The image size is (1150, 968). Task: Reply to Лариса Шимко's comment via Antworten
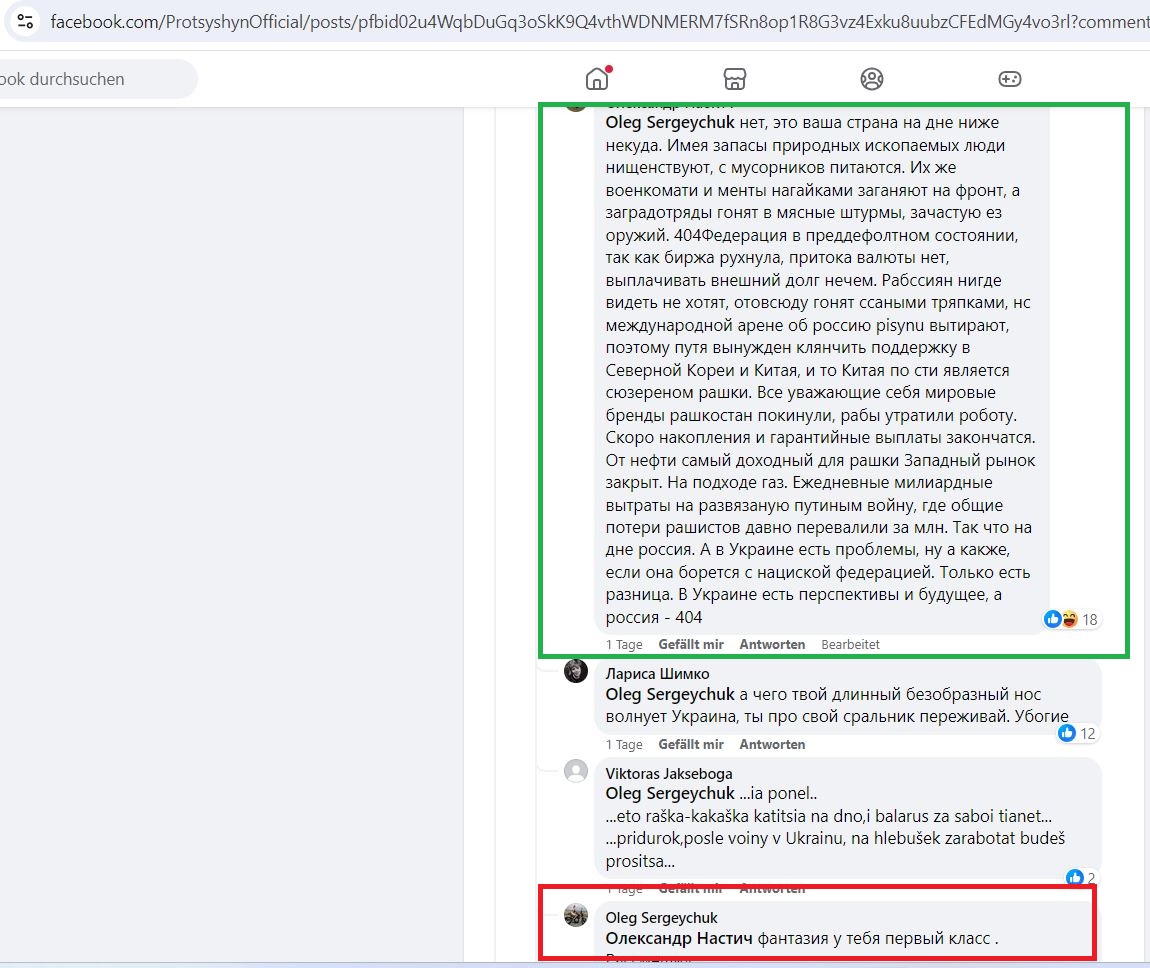[772, 744]
